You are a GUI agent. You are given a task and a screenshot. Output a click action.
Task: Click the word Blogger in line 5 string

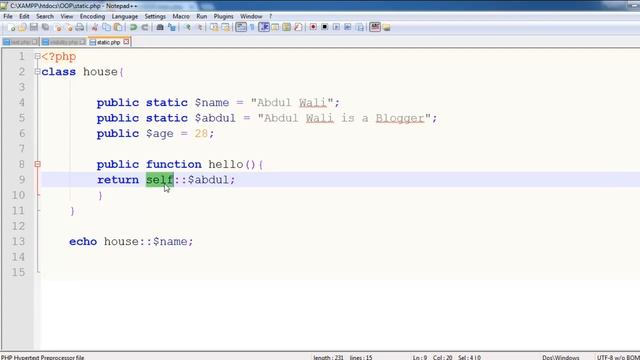coord(400,118)
